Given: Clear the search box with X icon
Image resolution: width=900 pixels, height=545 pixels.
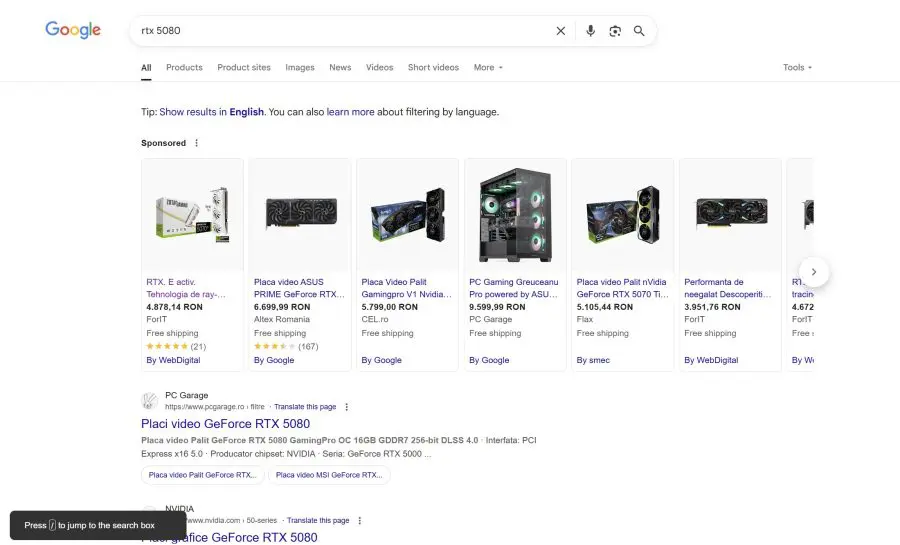Looking at the screenshot, I should (561, 31).
